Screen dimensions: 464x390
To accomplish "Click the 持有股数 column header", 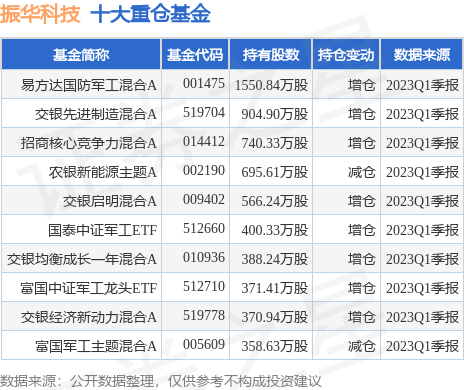I will click(x=271, y=55).
